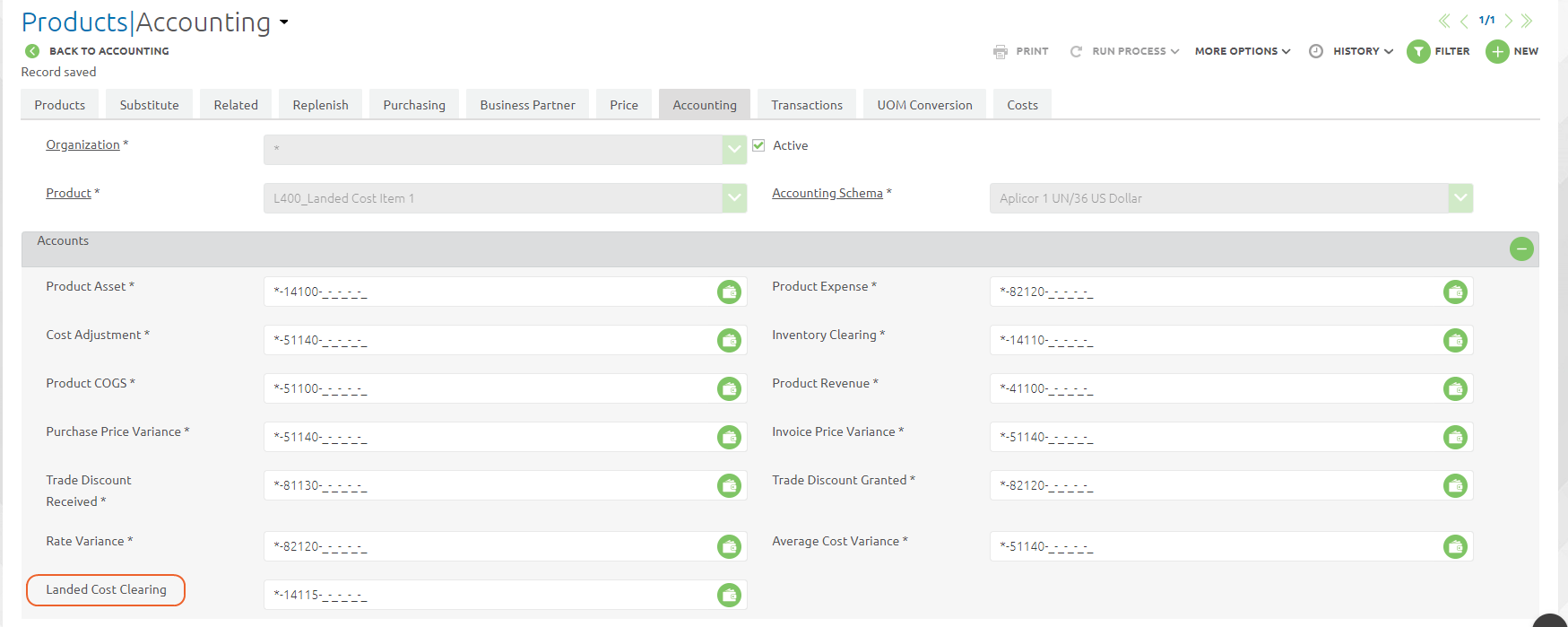Click the green New plus icon
Image resolution: width=1568 pixels, height=627 pixels.
tap(1497, 51)
